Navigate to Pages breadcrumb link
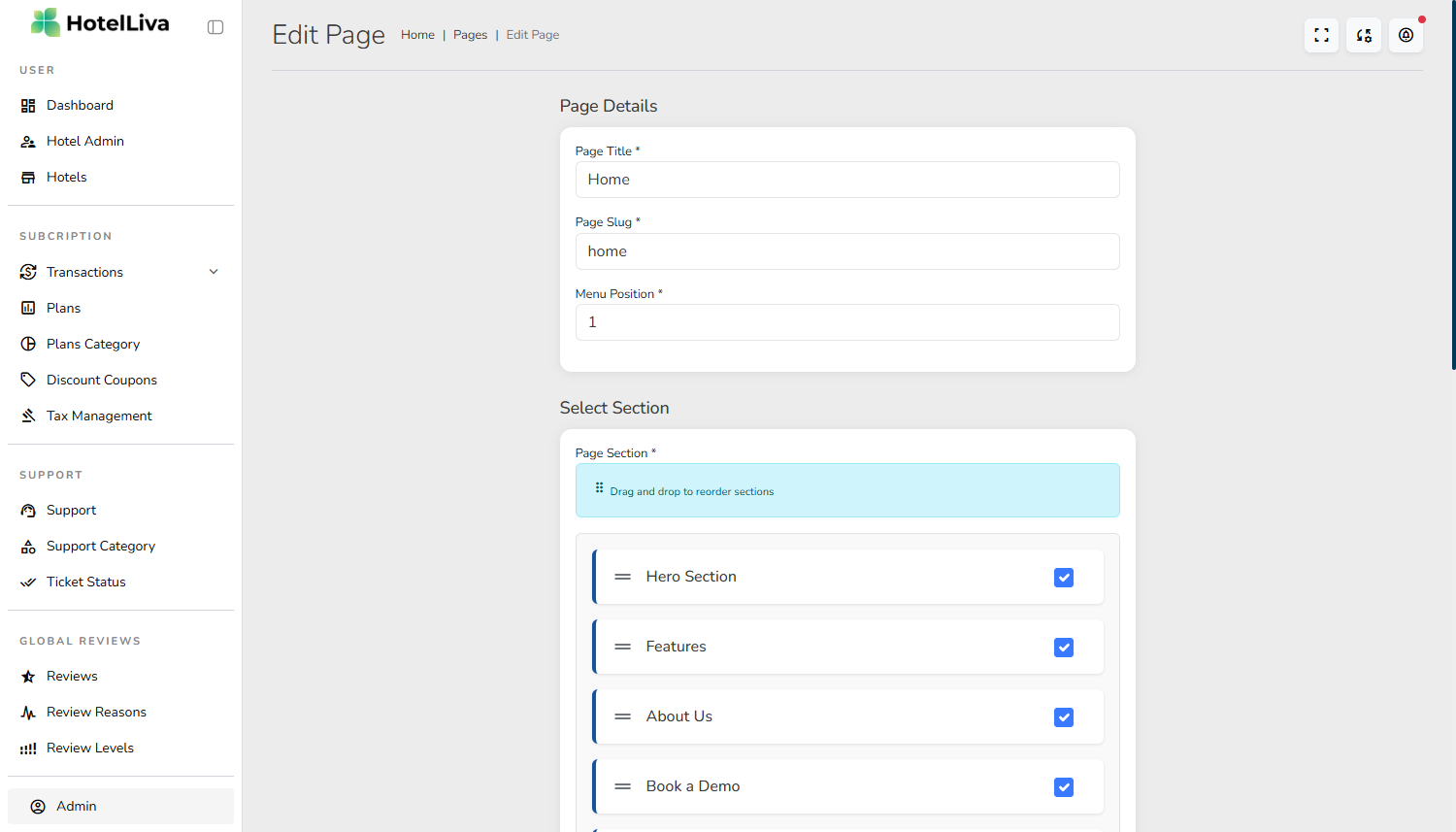 (x=470, y=35)
